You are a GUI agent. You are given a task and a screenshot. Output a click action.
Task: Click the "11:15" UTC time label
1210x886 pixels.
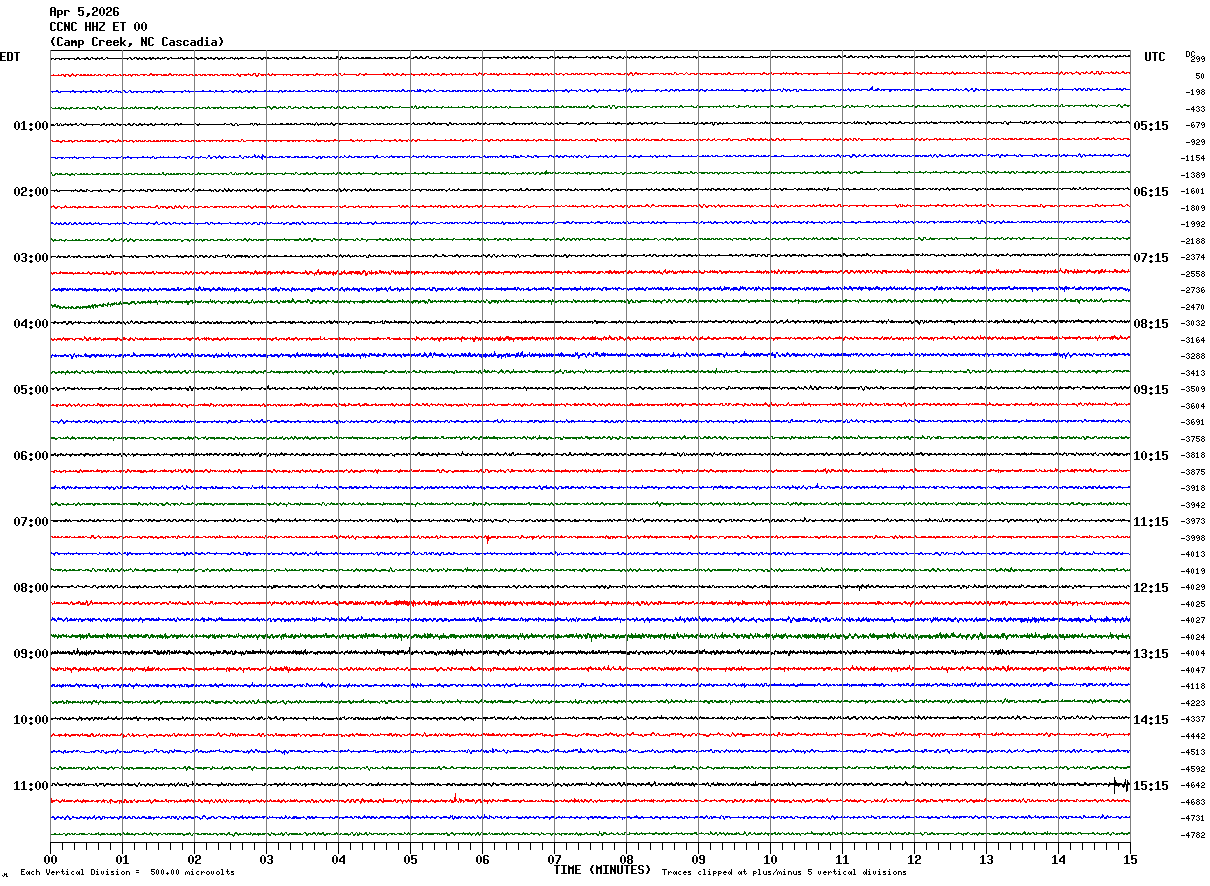[x=1151, y=522]
